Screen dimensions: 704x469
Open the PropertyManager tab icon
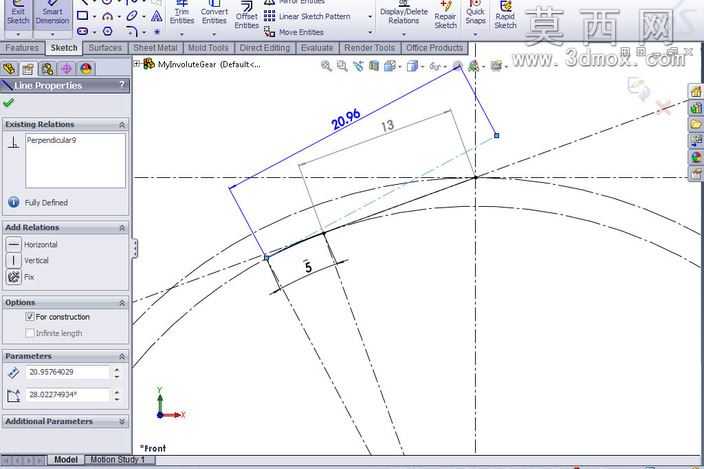click(x=28, y=69)
